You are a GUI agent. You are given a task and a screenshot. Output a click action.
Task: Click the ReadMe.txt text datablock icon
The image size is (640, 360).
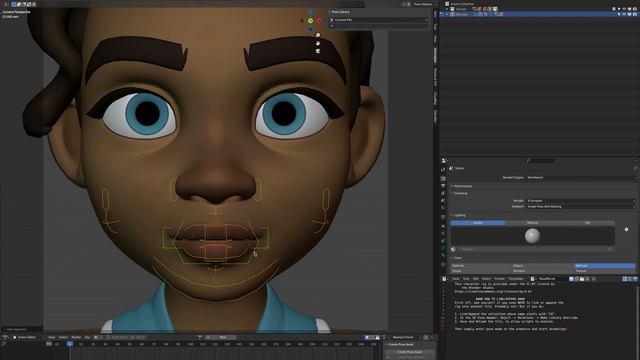pyautogui.click(x=532, y=279)
